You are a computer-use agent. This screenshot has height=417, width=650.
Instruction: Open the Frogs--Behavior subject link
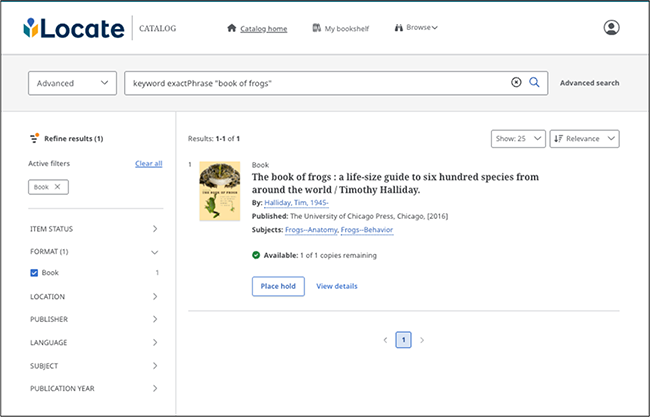tap(367, 230)
